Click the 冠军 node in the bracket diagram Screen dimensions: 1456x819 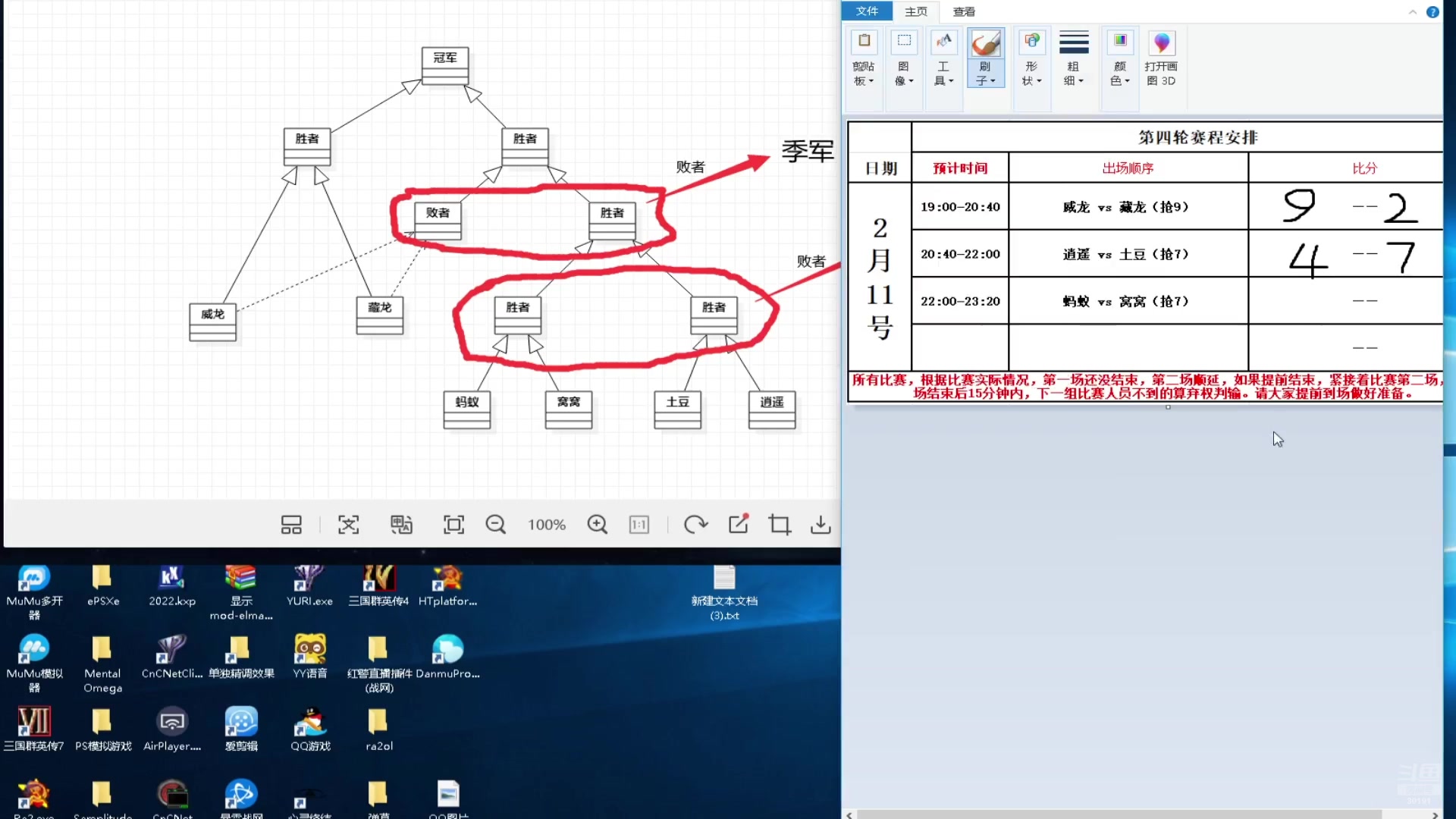click(x=445, y=65)
